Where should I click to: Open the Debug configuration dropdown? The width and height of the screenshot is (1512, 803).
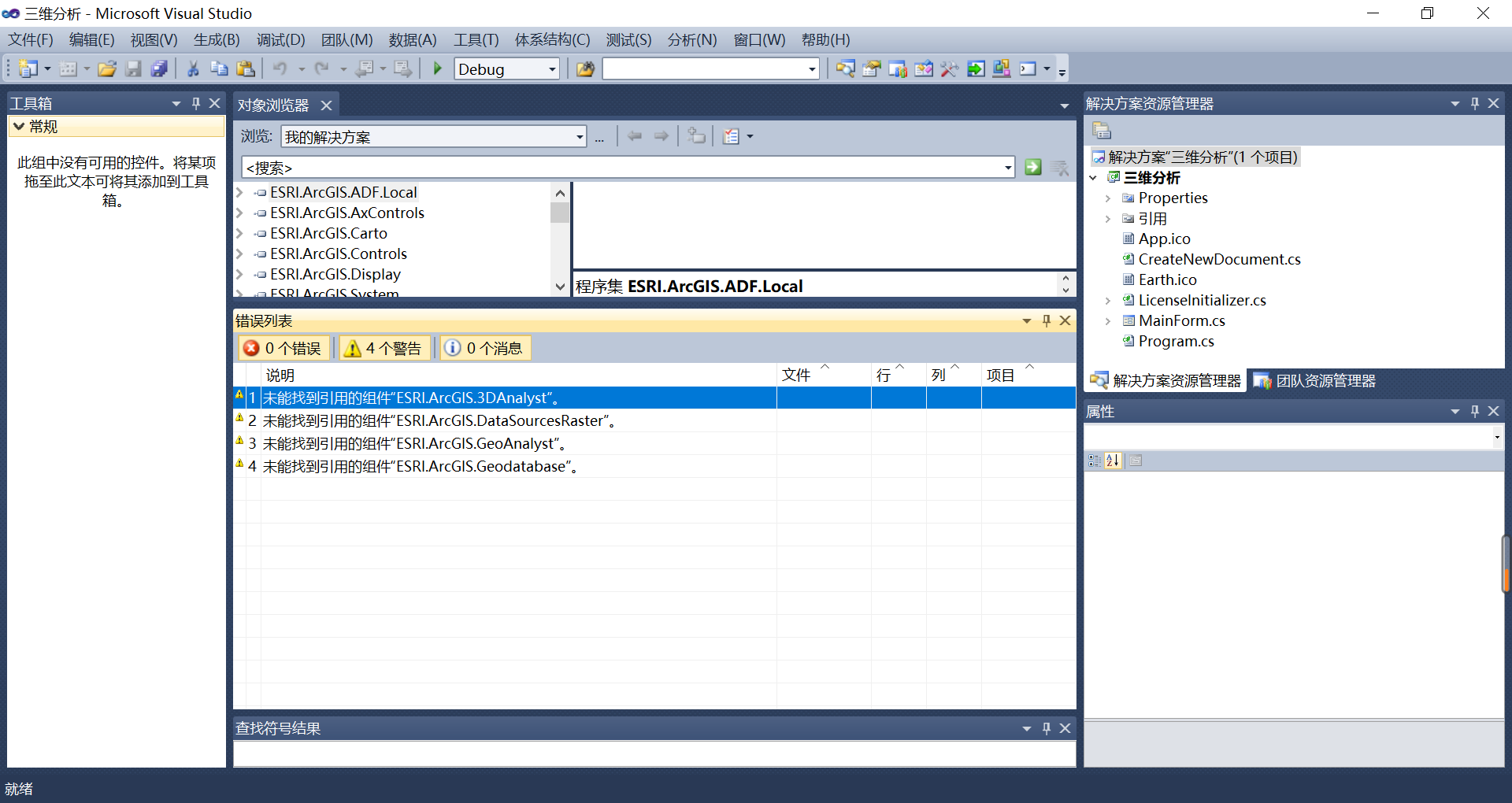pyautogui.click(x=552, y=69)
